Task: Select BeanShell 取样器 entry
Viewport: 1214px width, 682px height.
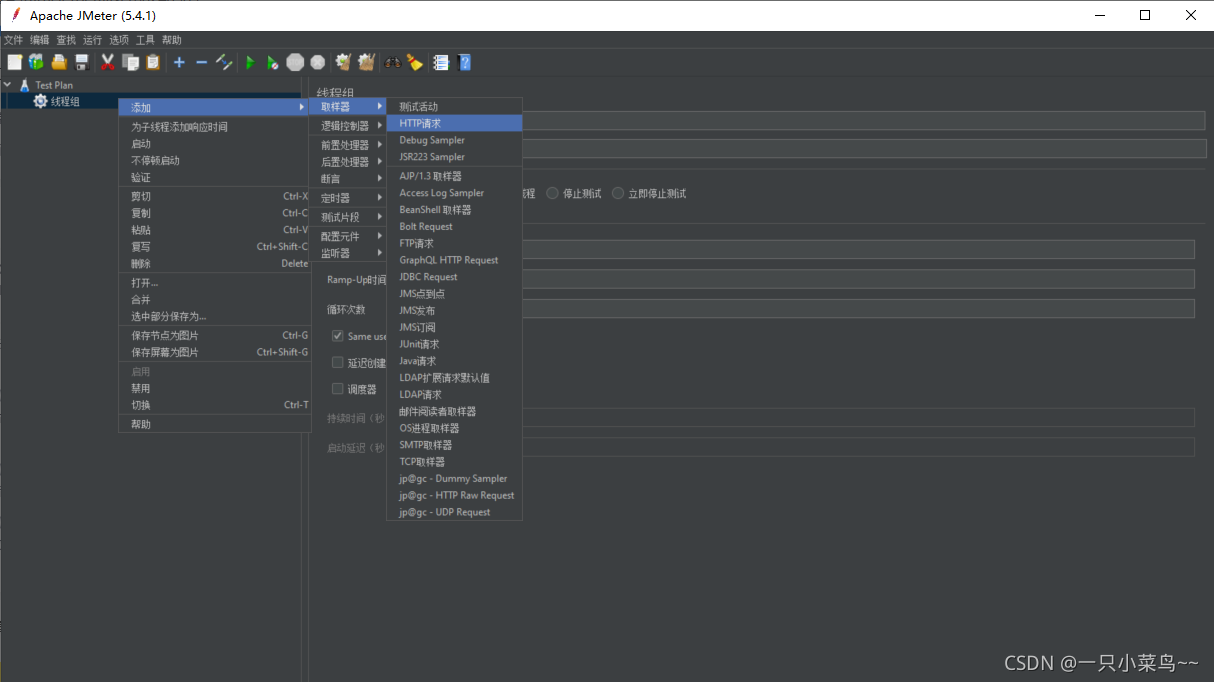Action: [454, 210]
